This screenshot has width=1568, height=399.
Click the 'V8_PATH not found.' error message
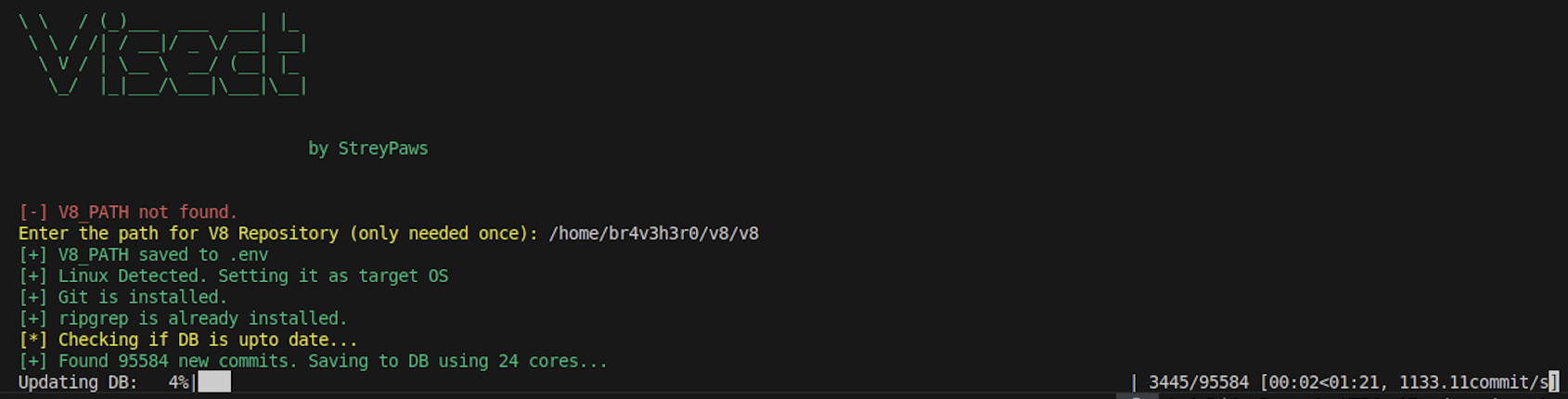pyautogui.click(x=148, y=212)
